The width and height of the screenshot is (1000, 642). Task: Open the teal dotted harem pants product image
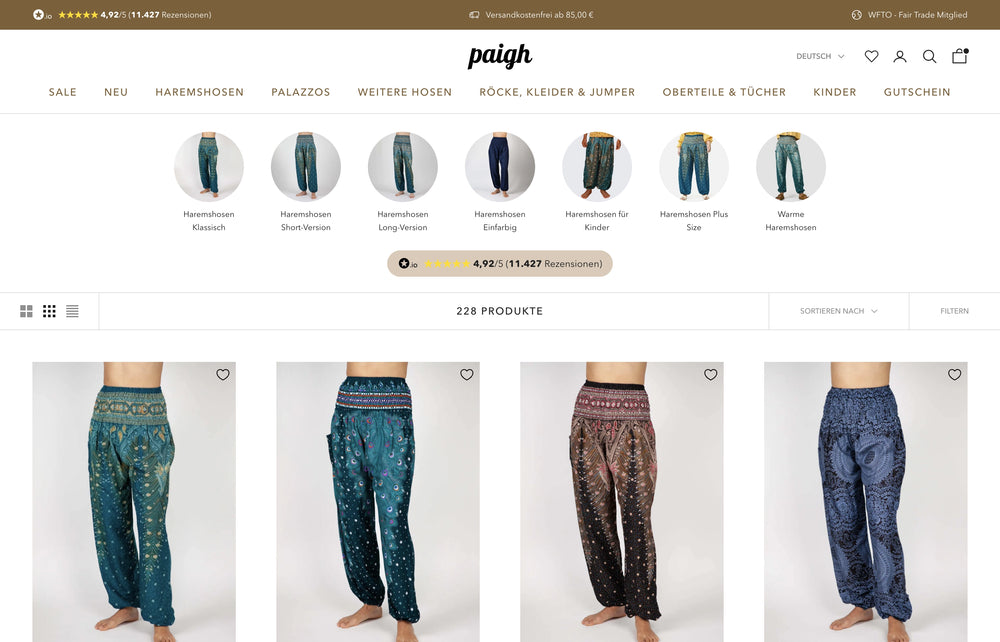coord(378,502)
